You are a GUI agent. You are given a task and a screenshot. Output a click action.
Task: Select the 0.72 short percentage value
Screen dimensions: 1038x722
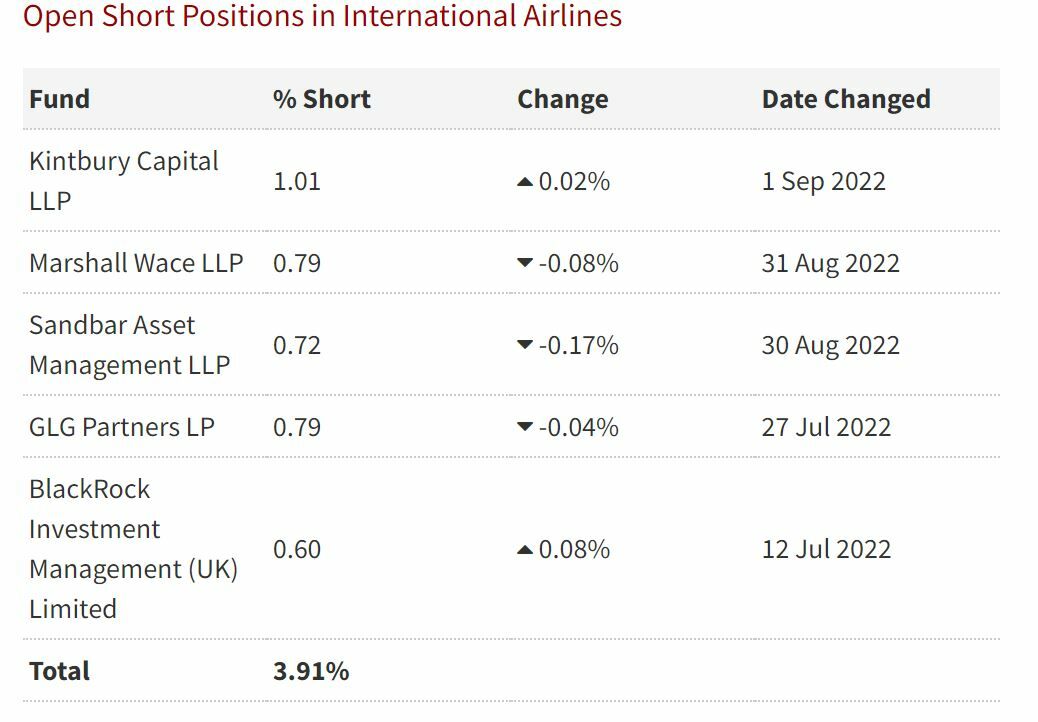pos(297,345)
